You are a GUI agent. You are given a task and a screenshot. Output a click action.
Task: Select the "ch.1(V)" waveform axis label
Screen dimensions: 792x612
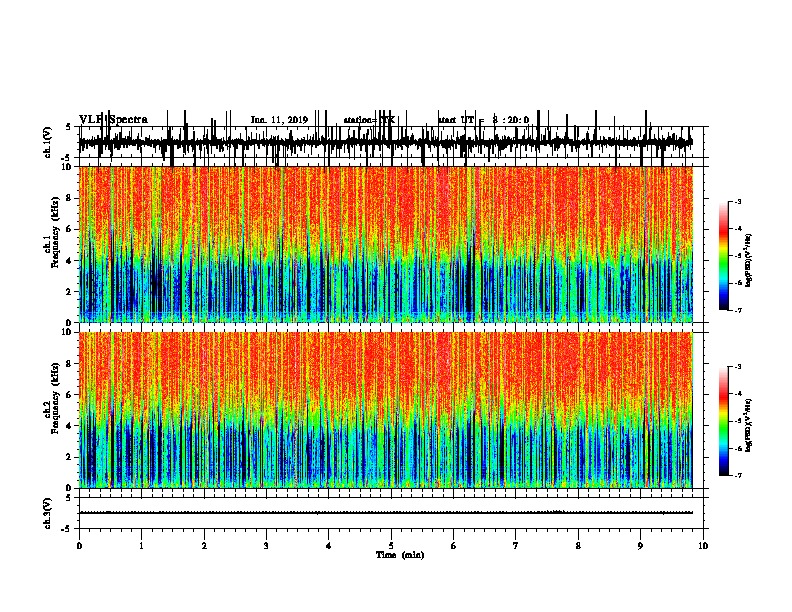(48, 142)
